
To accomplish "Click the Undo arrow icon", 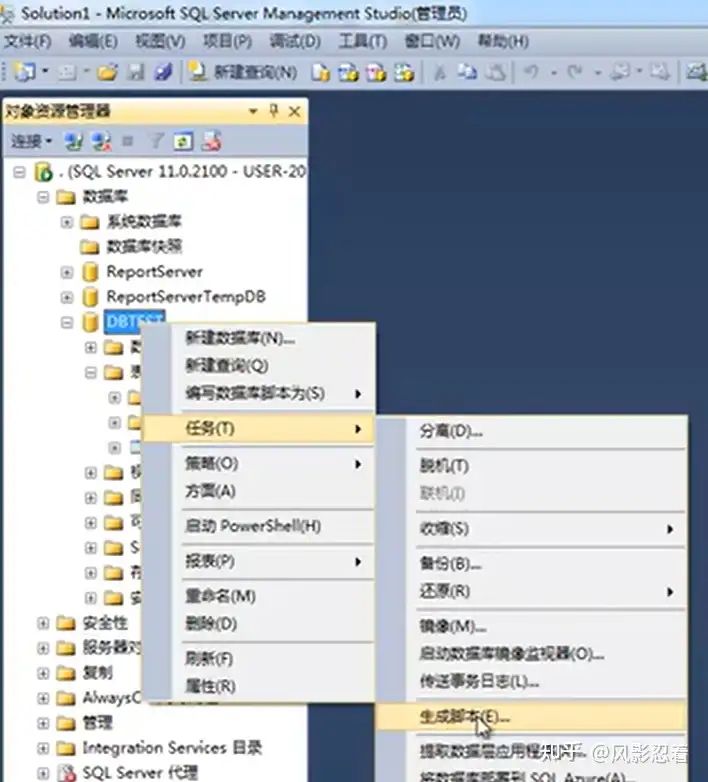I will [531, 73].
